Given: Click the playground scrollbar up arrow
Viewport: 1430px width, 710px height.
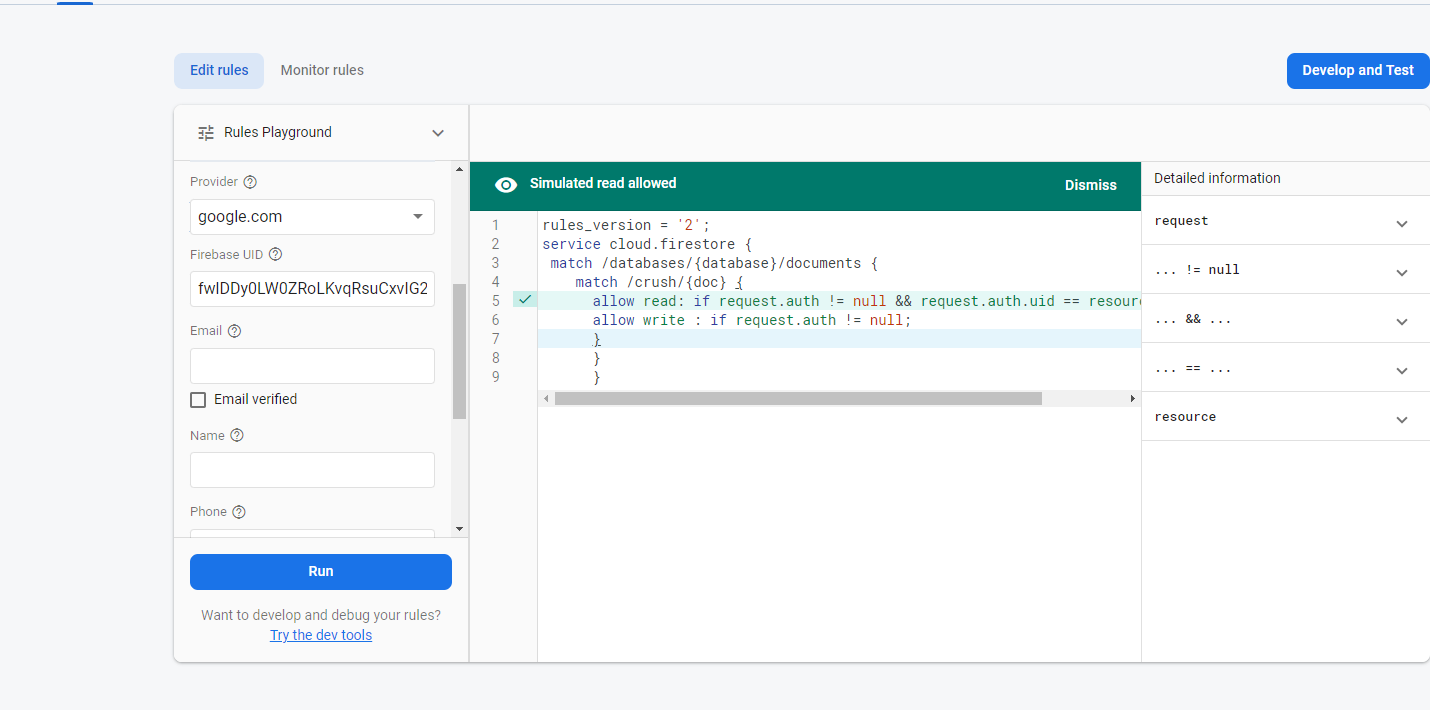Looking at the screenshot, I should click(x=459, y=170).
